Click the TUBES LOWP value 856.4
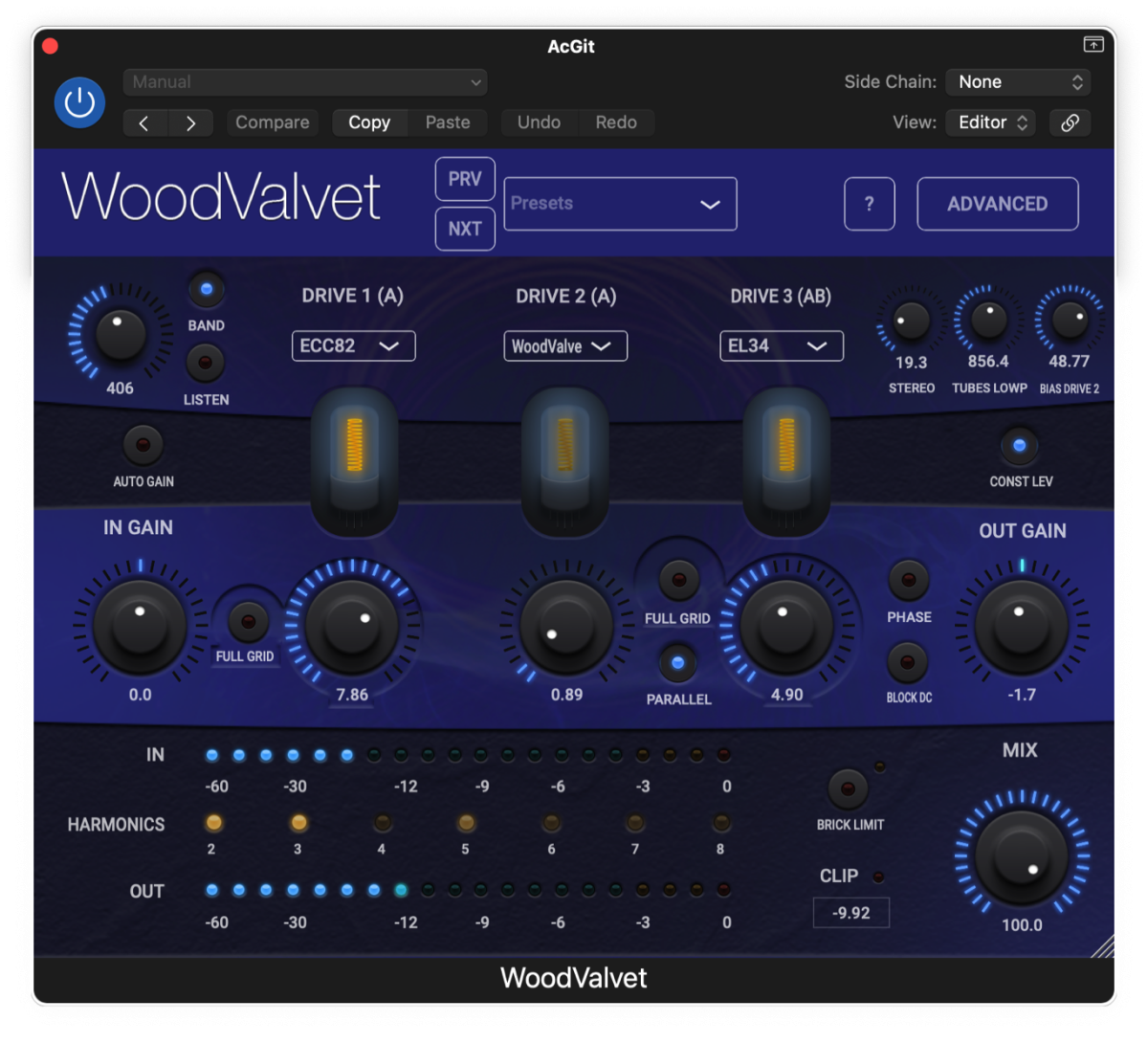Screen dimensions: 1148x1043 pos(988,362)
